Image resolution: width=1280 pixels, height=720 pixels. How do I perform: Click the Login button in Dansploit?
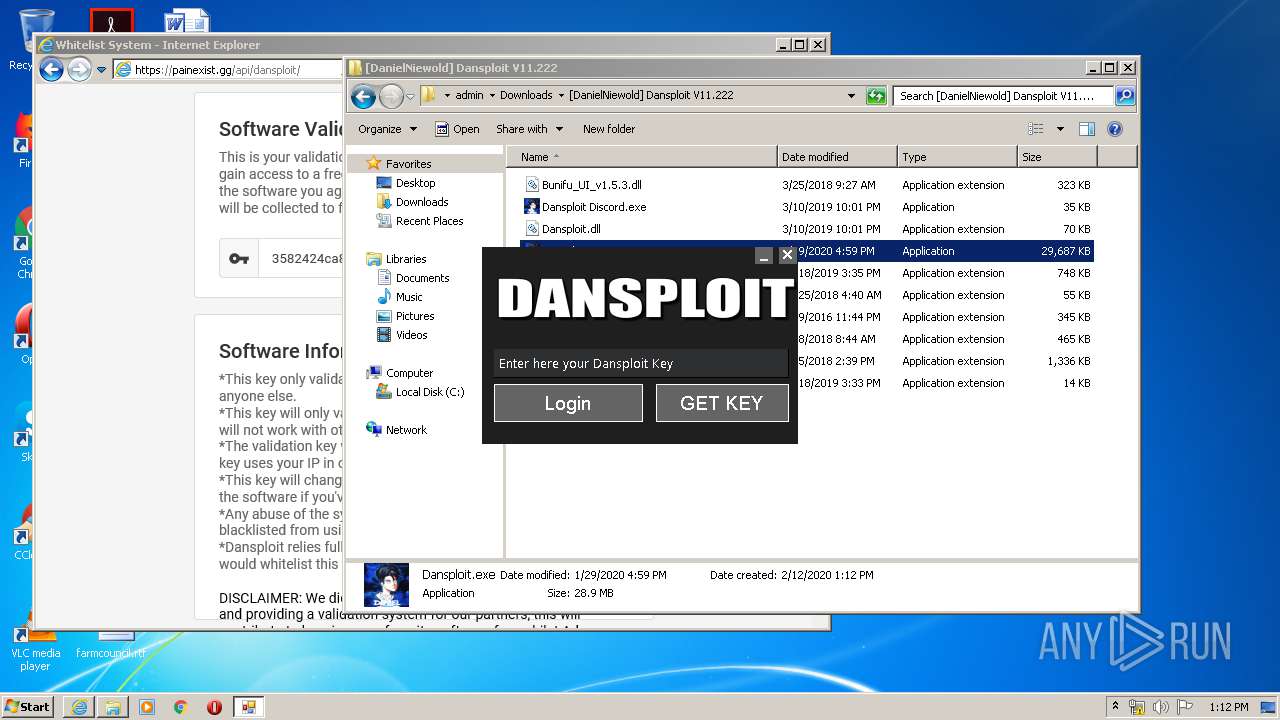click(x=568, y=403)
